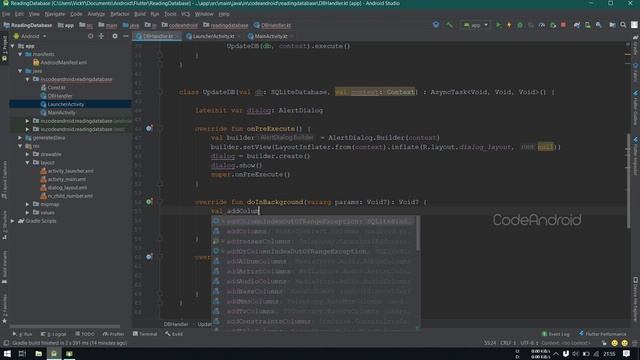The height and width of the screenshot is (360, 640).
Task: Click the override gutter icon beside doInBackground
Action: [x=149, y=202]
